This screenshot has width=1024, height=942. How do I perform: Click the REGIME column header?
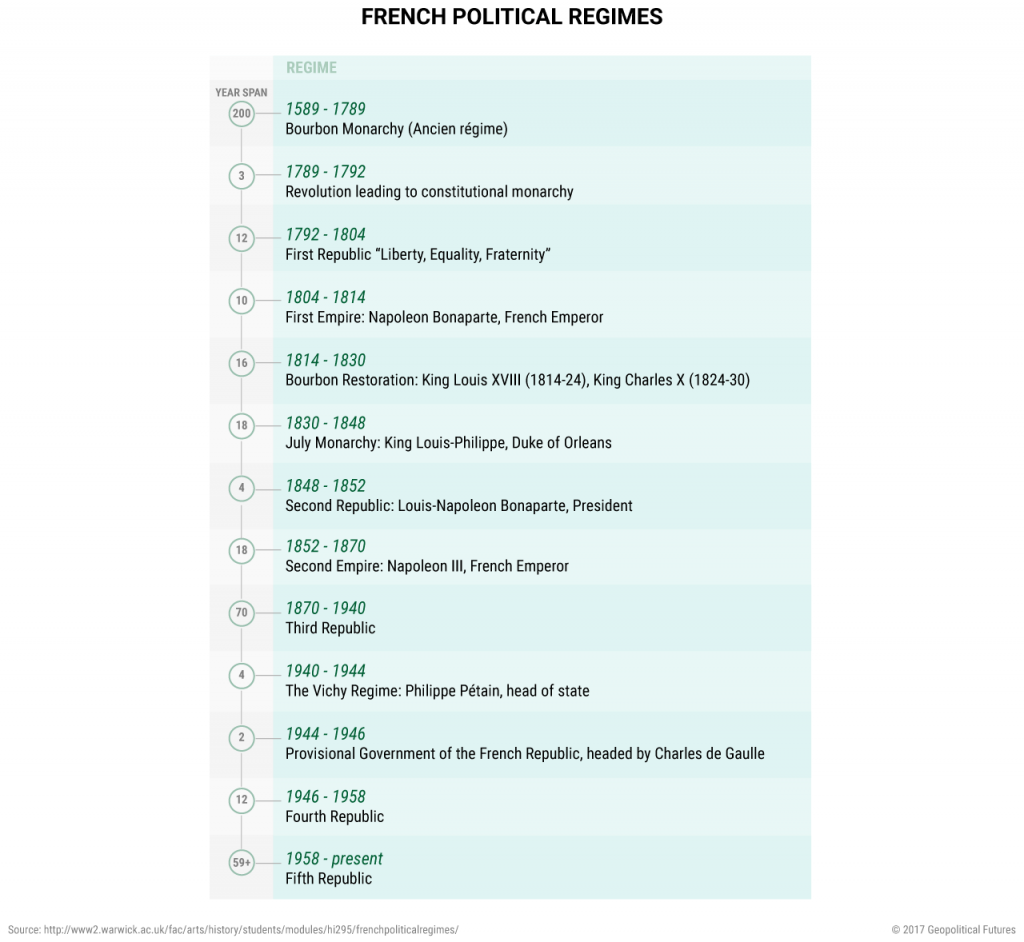point(311,68)
